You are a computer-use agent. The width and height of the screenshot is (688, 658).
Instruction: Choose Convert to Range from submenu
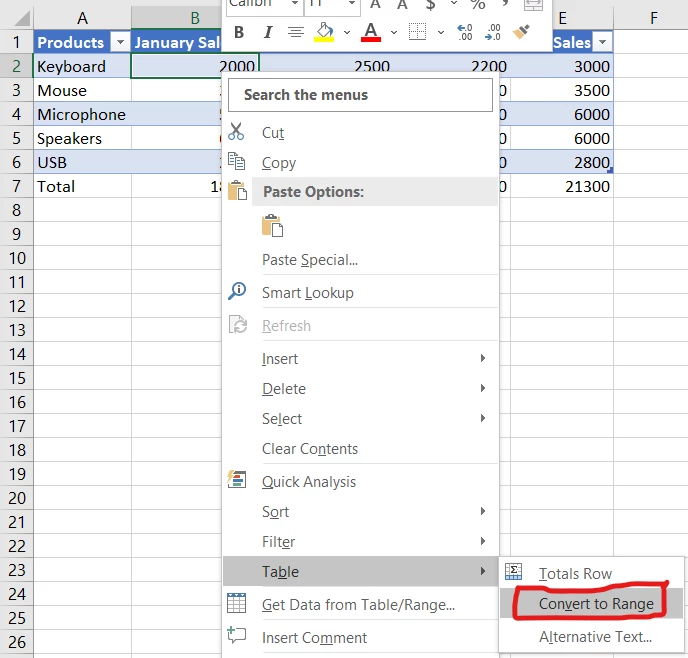tap(596, 603)
